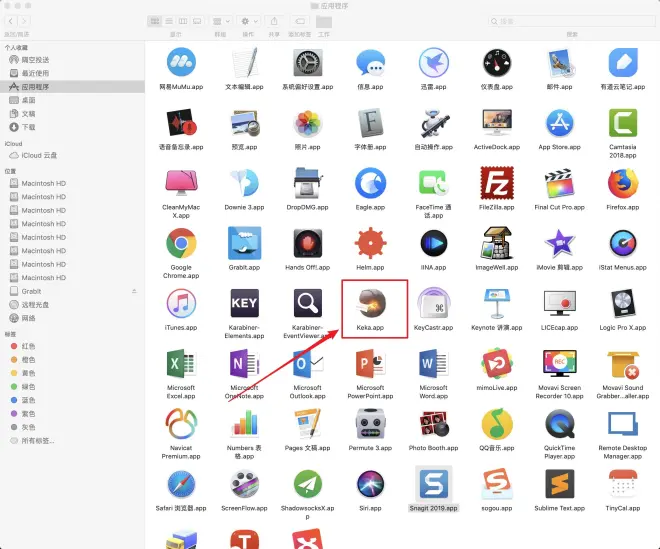Click the Share toolbar button
This screenshot has height=549, width=660.
274,21
